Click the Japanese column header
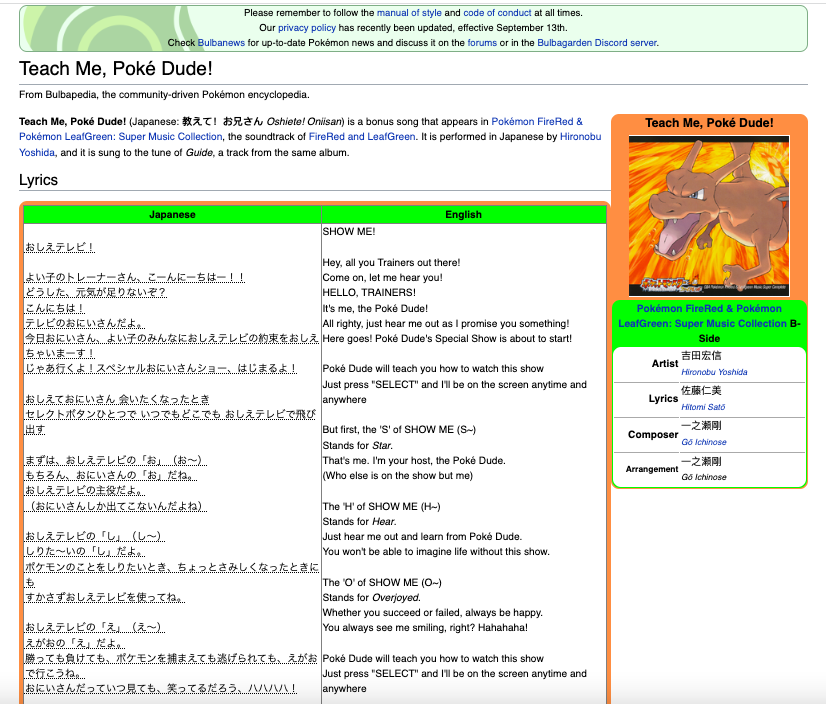The width and height of the screenshot is (826, 704). click(172, 214)
